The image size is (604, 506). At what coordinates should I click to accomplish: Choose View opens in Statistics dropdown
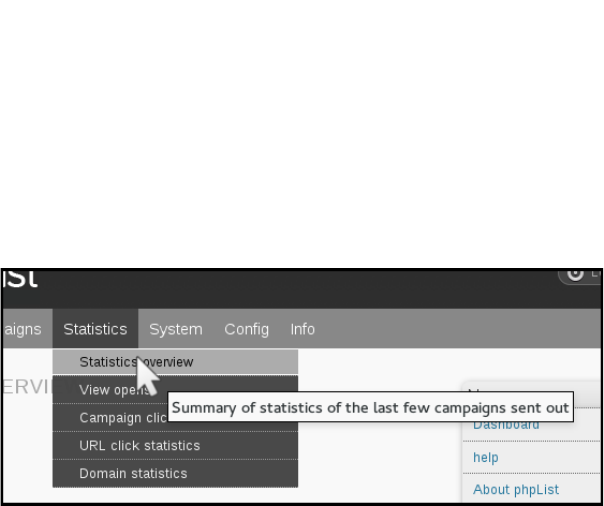click(x=175, y=390)
